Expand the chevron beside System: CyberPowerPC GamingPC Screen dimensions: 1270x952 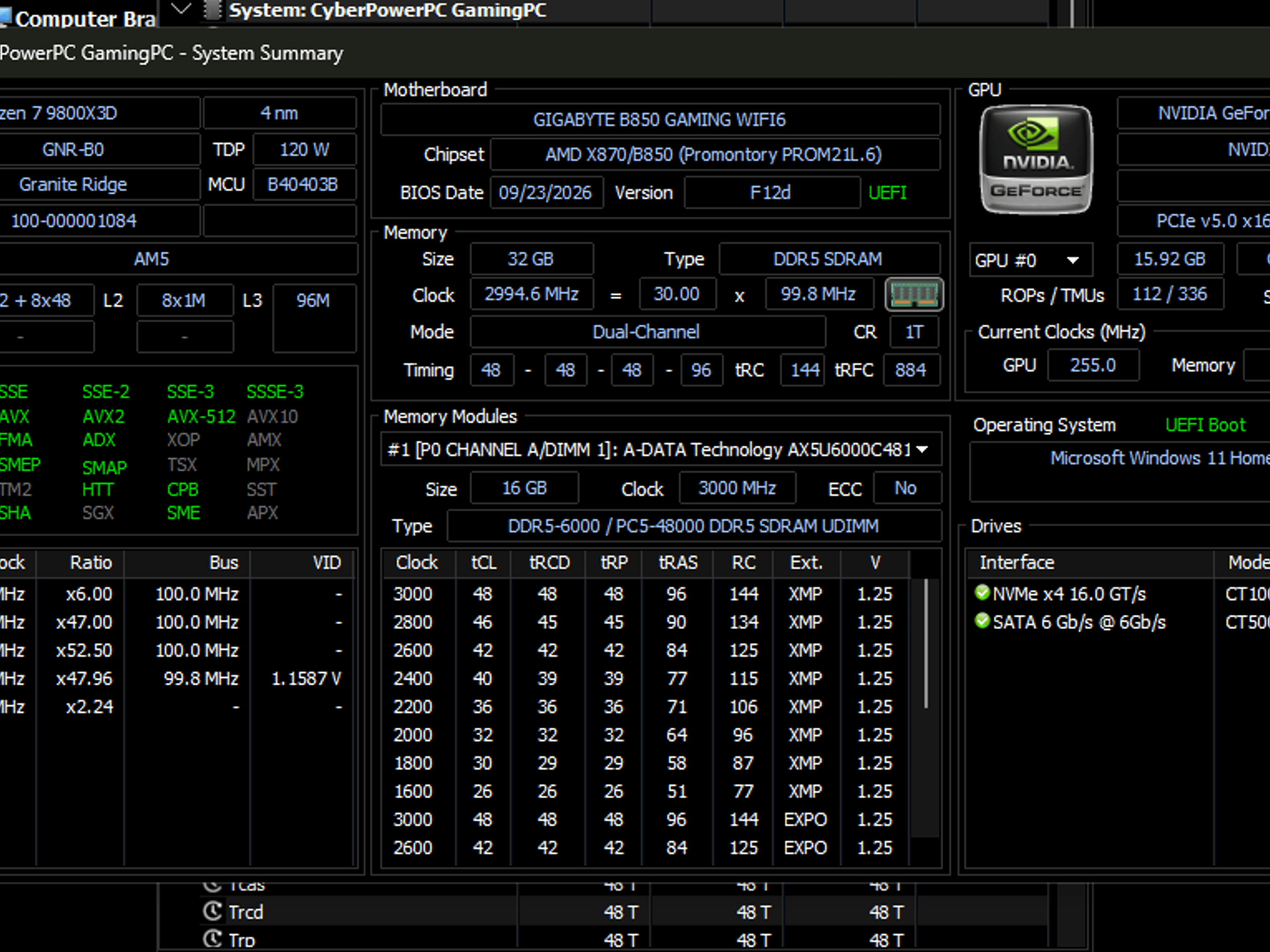coord(180,9)
